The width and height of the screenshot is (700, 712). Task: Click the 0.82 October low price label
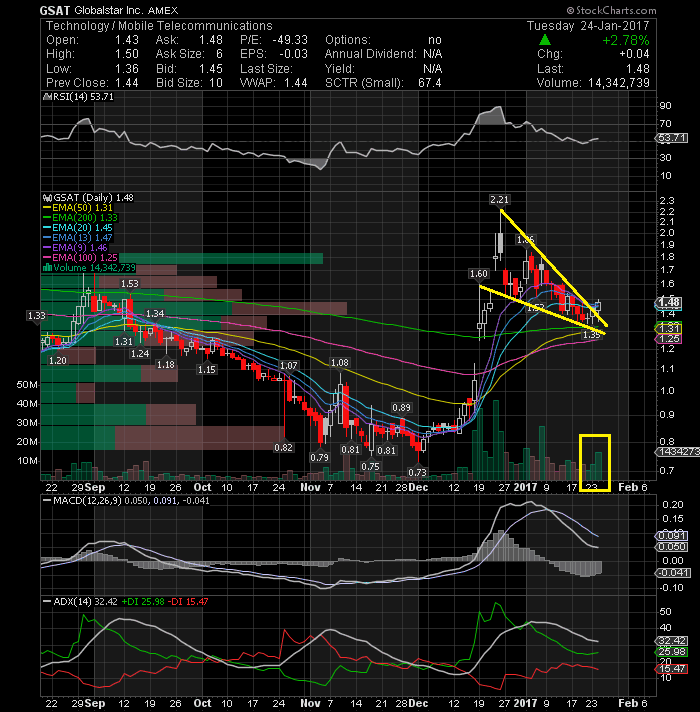click(x=283, y=448)
